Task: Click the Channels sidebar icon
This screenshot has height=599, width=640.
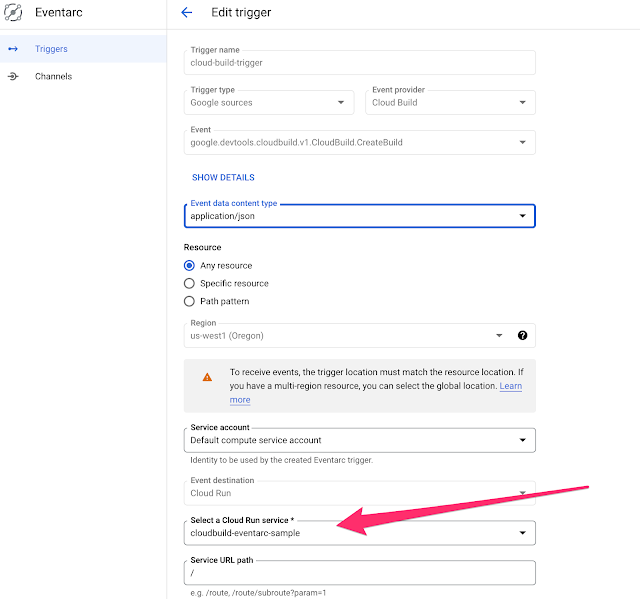Action: (x=13, y=76)
